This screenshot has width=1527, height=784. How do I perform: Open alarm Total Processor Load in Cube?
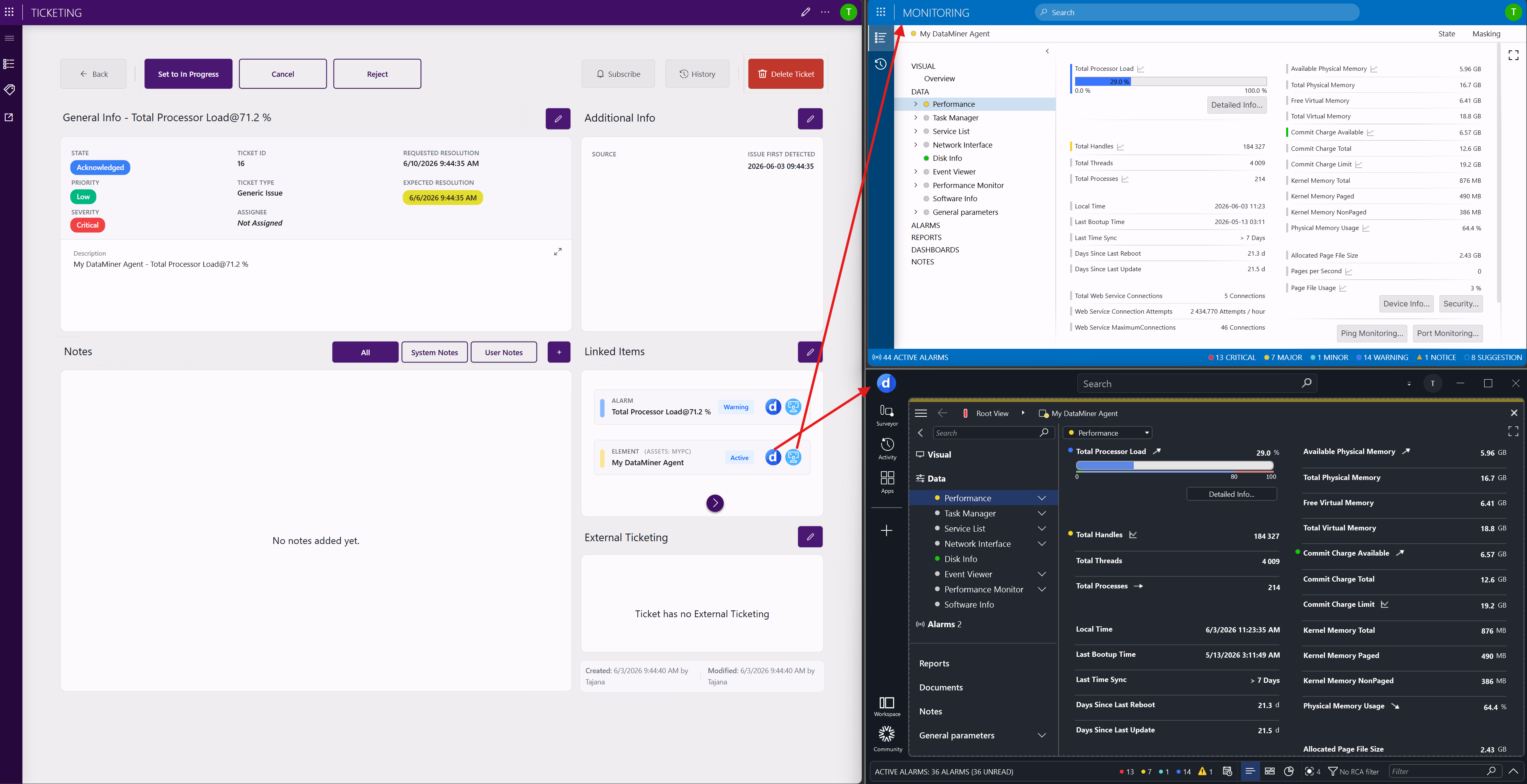pos(773,406)
